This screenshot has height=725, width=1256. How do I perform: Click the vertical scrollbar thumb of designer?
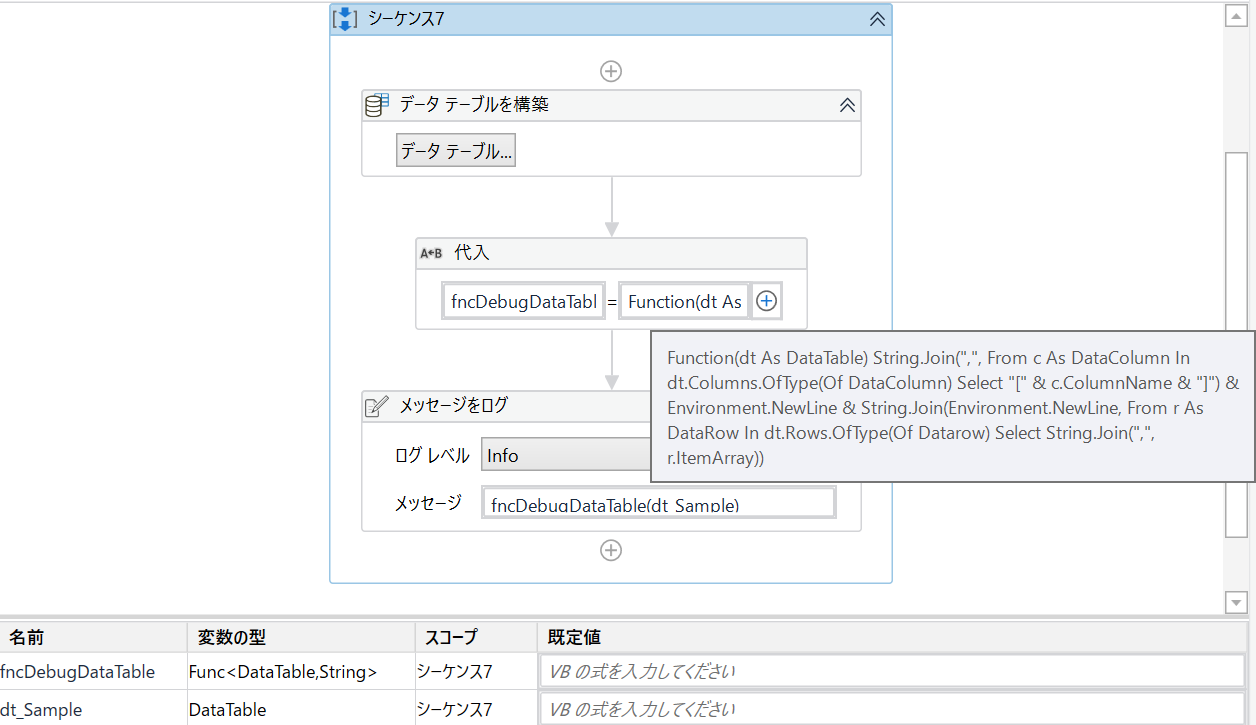coord(1237,344)
